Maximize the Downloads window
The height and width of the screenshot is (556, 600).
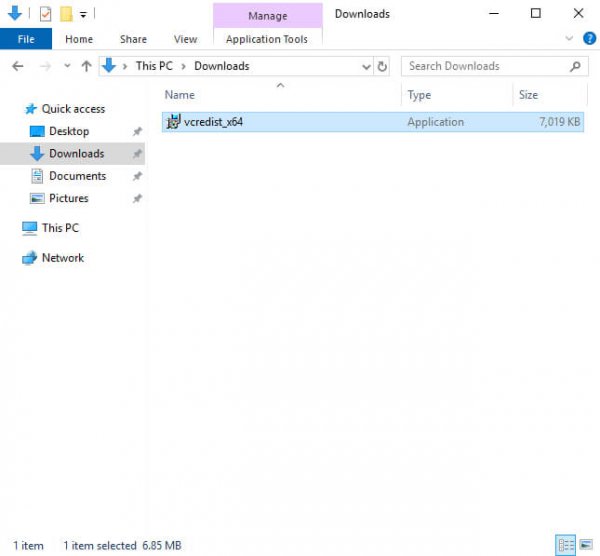[536, 13]
